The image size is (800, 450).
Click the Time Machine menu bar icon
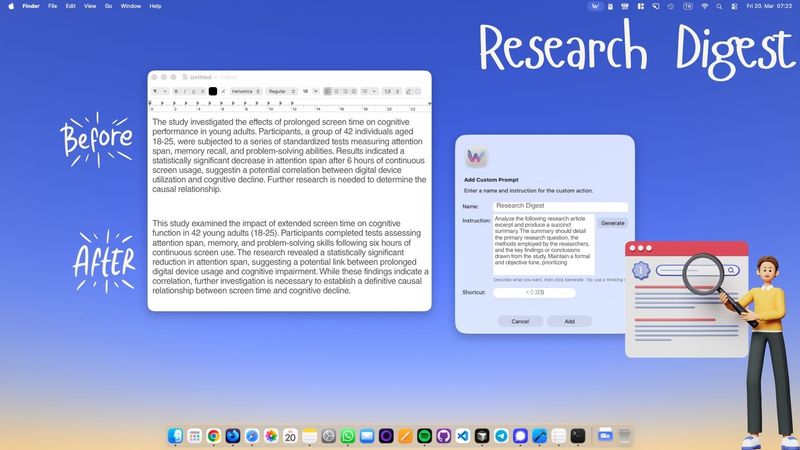coord(670,6)
